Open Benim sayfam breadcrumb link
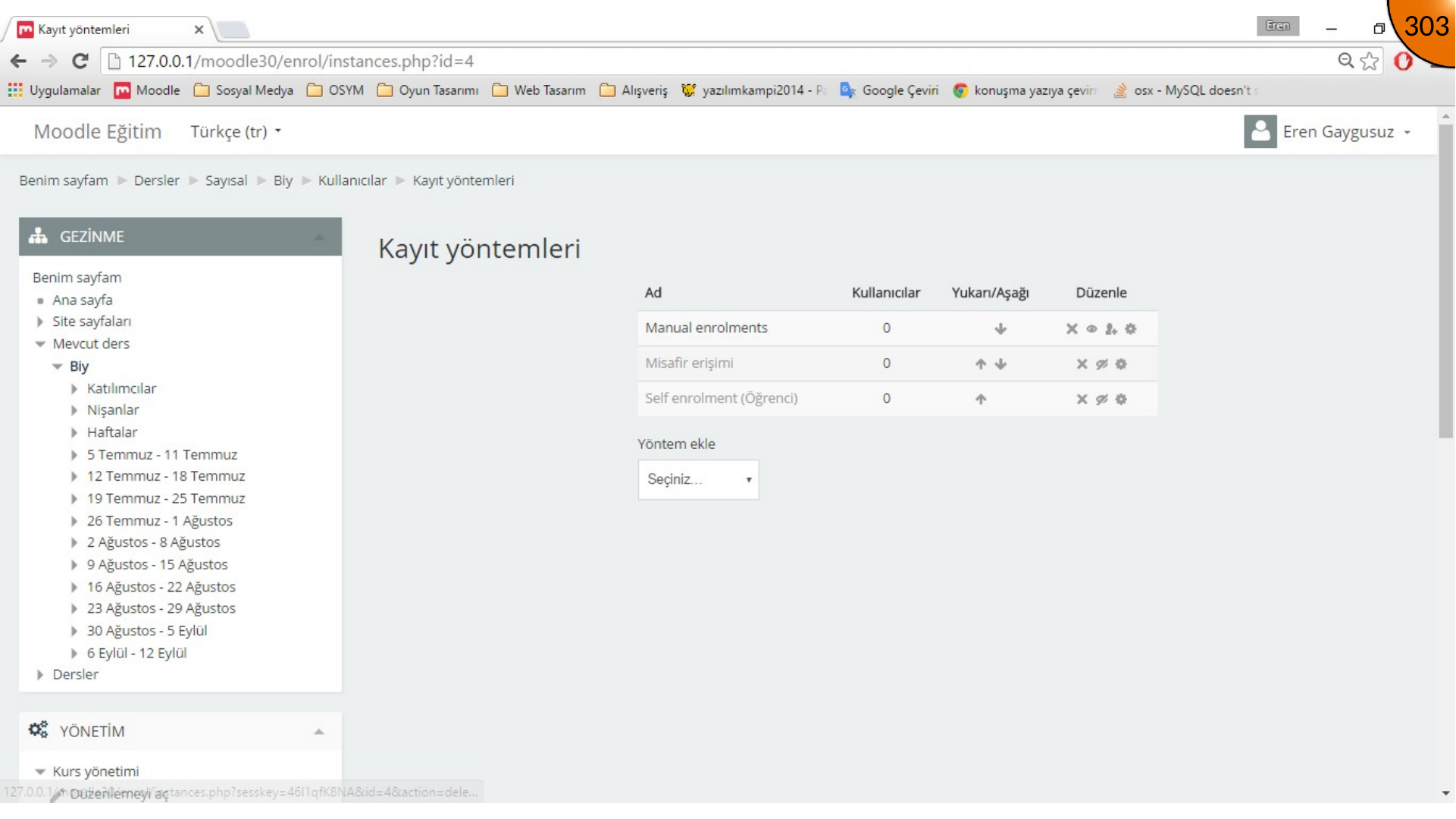Image resolution: width=1456 pixels, height=819 pixels. pos(64,180)
